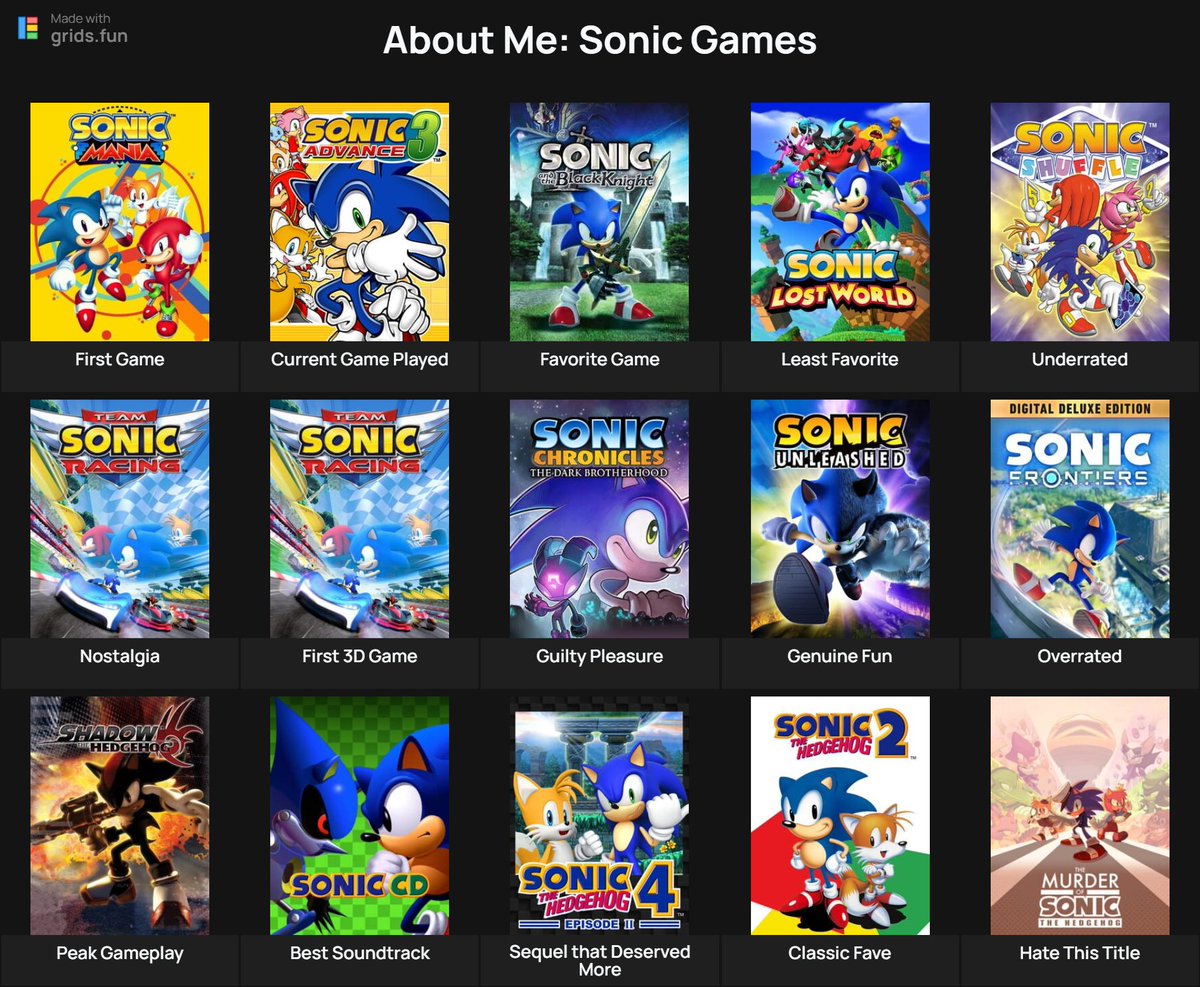Choose the Sonic the Hedgehog 2 cover
Image resolution: width=1200 pixels, height=987 pixels.
click(x=840, y=816)
